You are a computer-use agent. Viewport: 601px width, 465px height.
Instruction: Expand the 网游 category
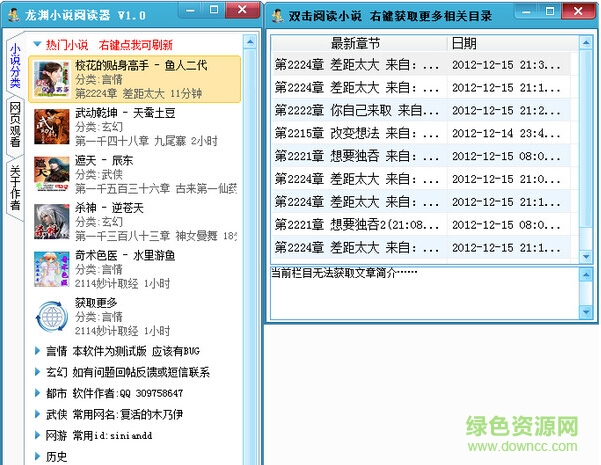[37, 435]
